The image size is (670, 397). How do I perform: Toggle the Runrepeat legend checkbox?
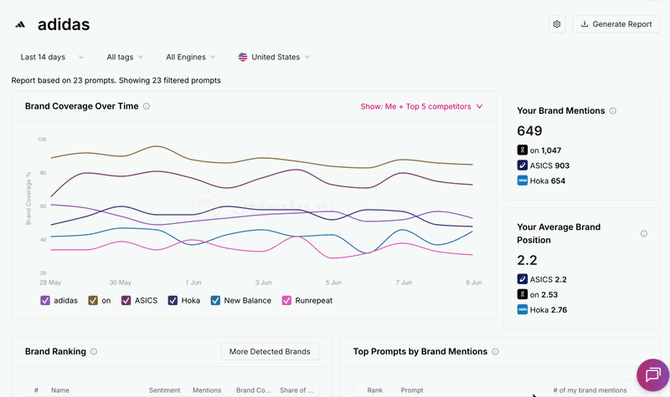click(x=286, y=300)
